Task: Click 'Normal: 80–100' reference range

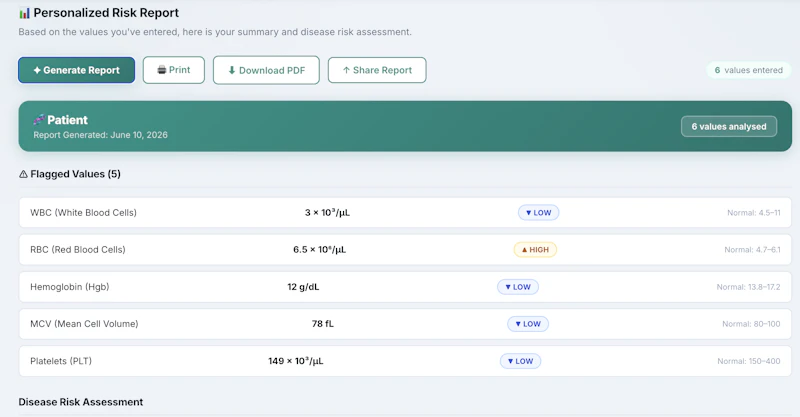Action: coord(751,324)
